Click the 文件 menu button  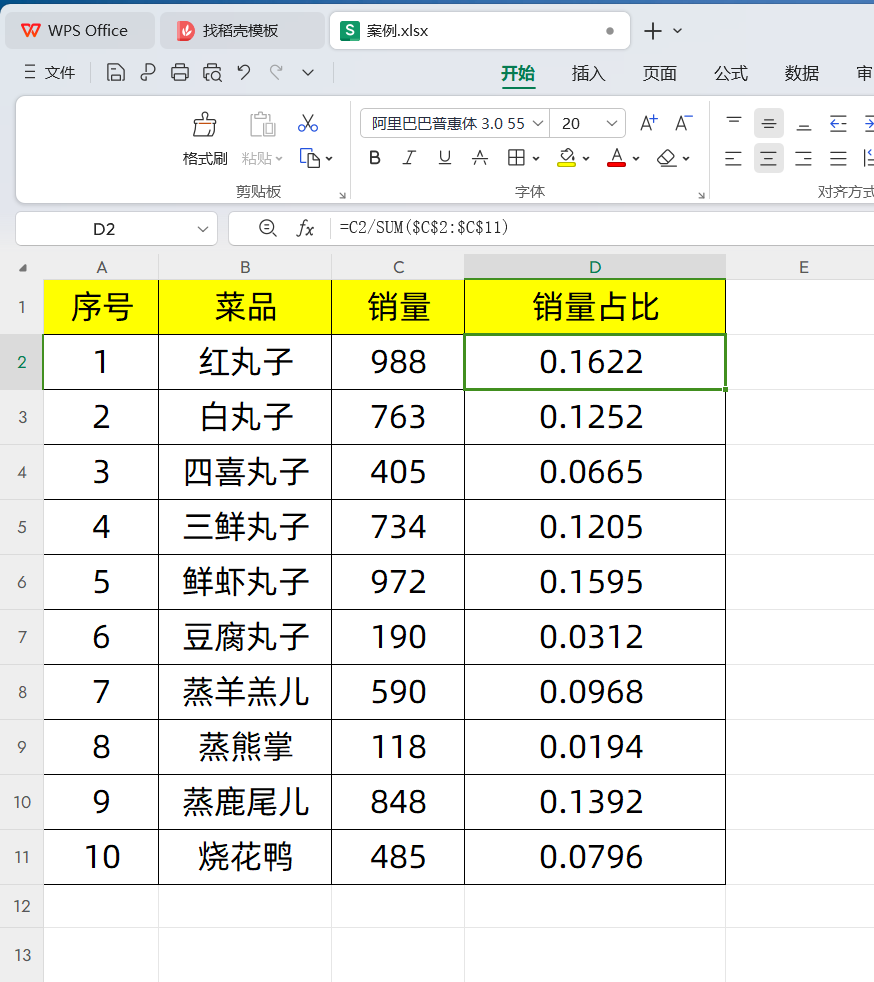[62, 72]
